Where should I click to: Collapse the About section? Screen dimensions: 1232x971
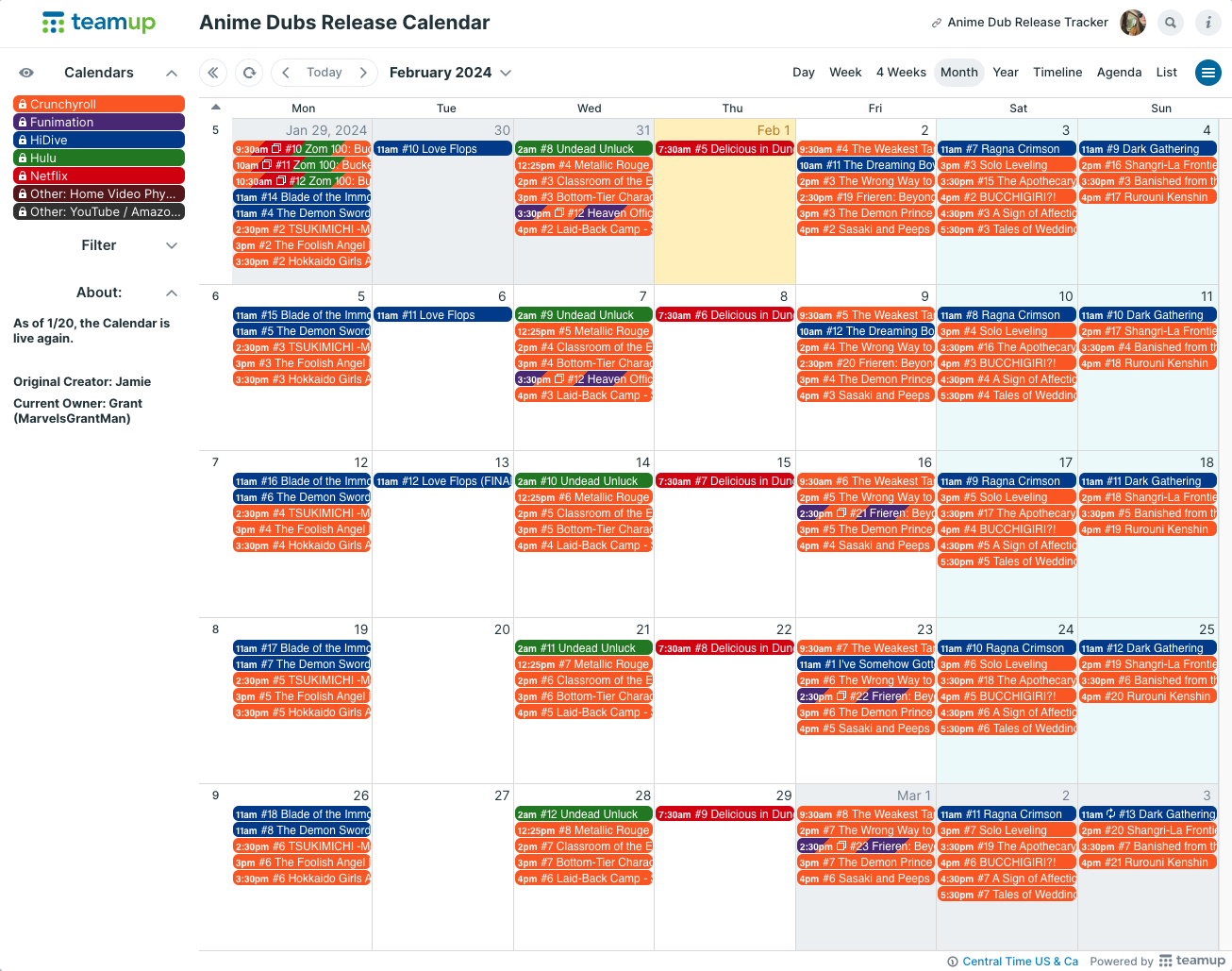pos(172,293)
